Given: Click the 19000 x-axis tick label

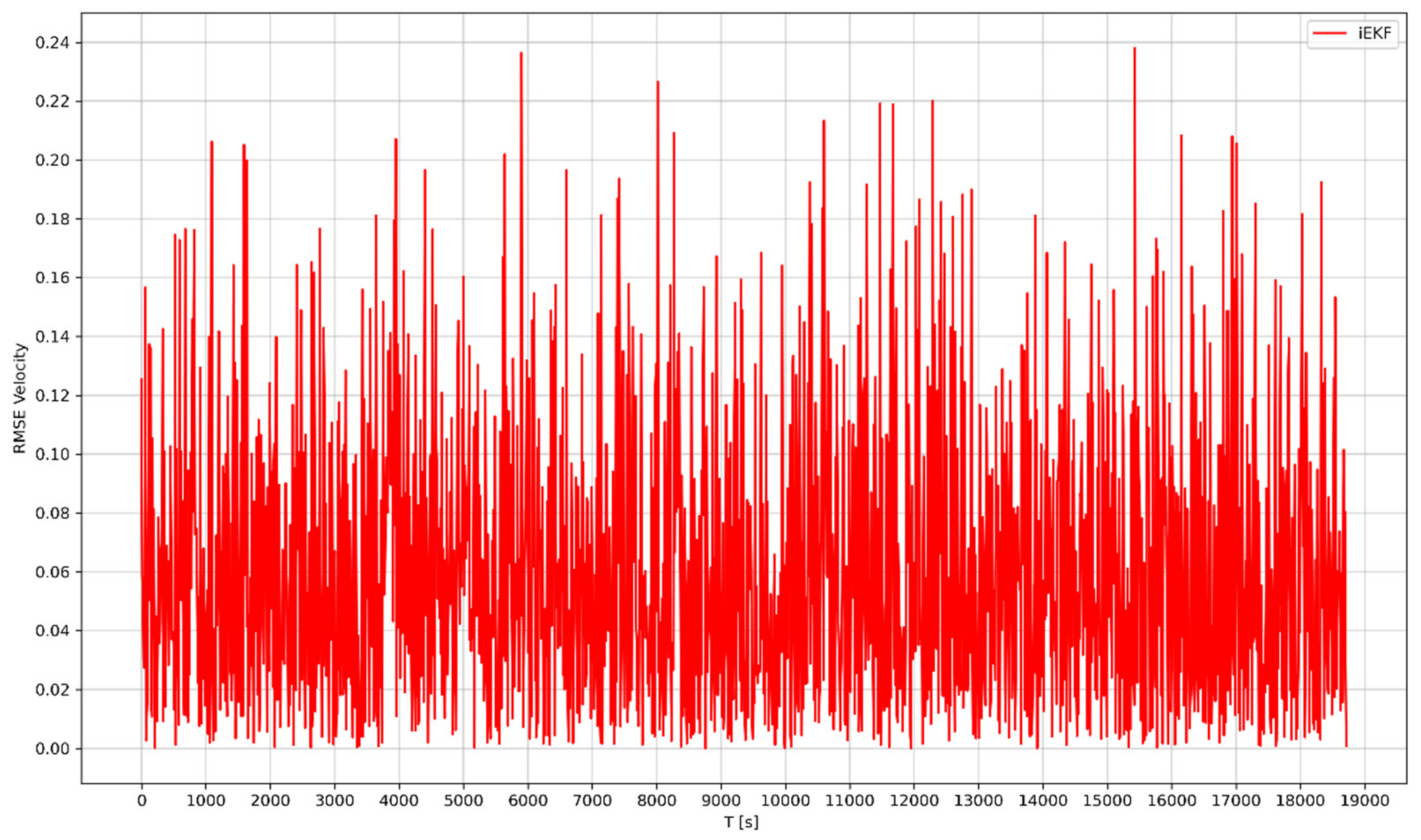Looking at the screenshot, I should pyautogui.click(x=1364, y=801).
